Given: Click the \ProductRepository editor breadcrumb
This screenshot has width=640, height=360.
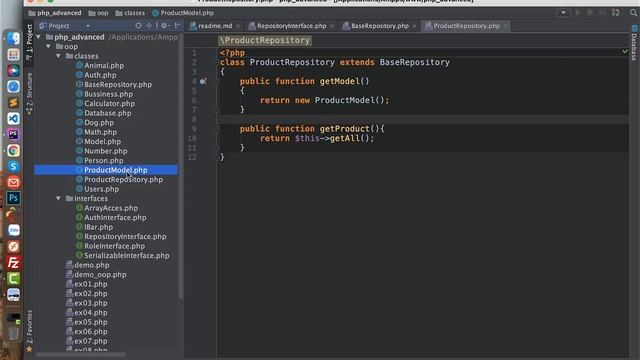Looking at the screenshot, I should 265,40.
